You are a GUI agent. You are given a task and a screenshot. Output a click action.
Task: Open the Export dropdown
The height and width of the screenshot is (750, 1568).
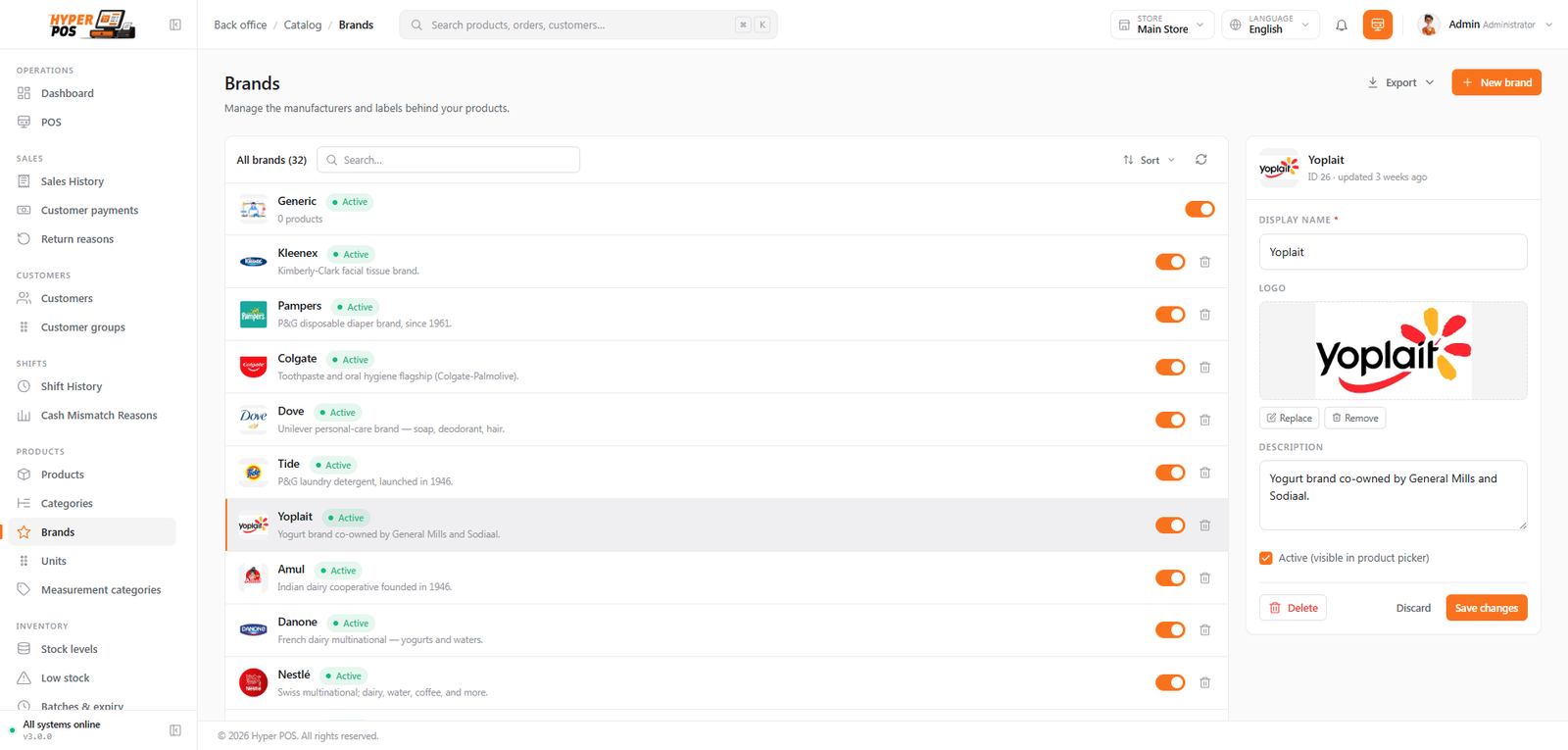click(1401, 82)
